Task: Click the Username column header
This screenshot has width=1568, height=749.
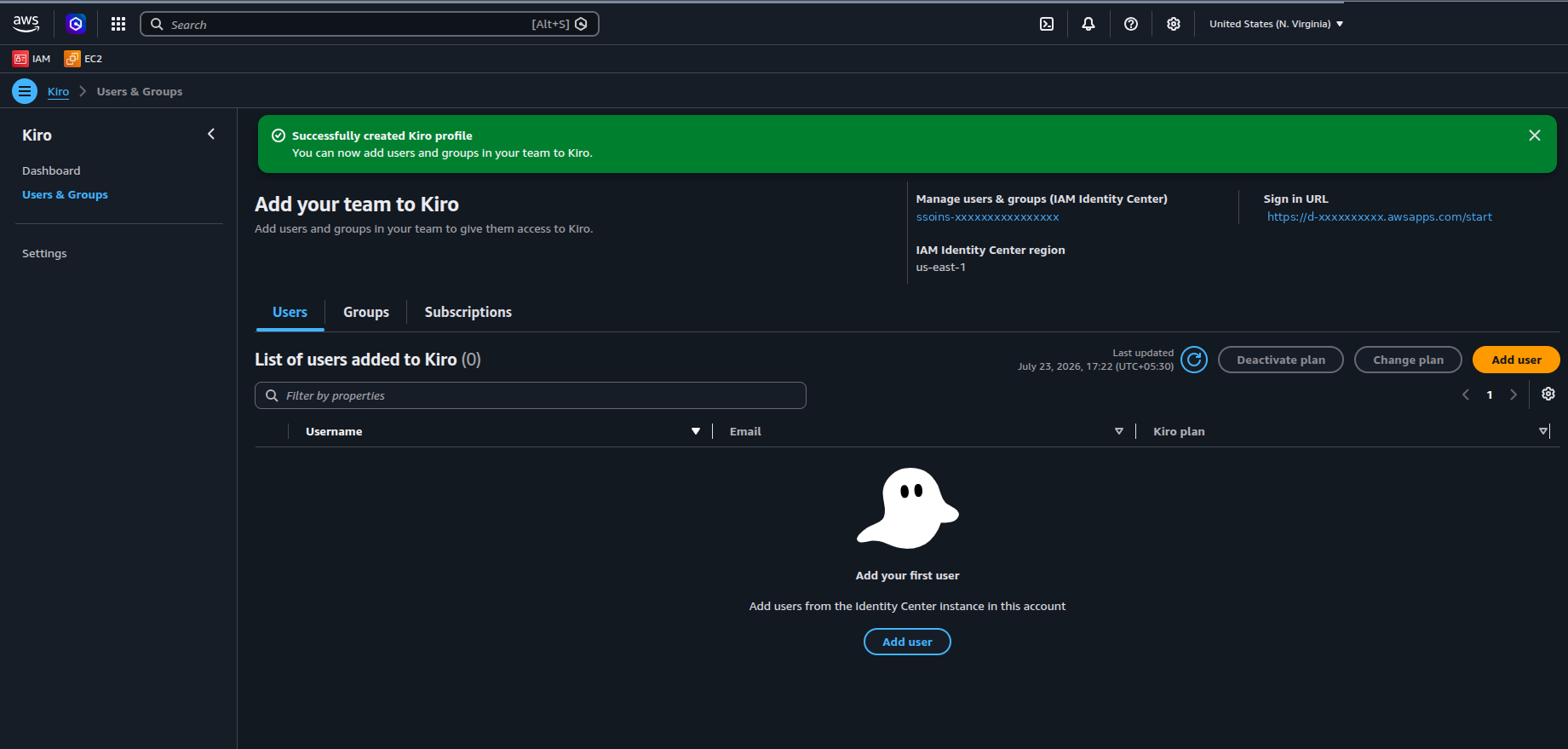Action: tap(334, 431)
